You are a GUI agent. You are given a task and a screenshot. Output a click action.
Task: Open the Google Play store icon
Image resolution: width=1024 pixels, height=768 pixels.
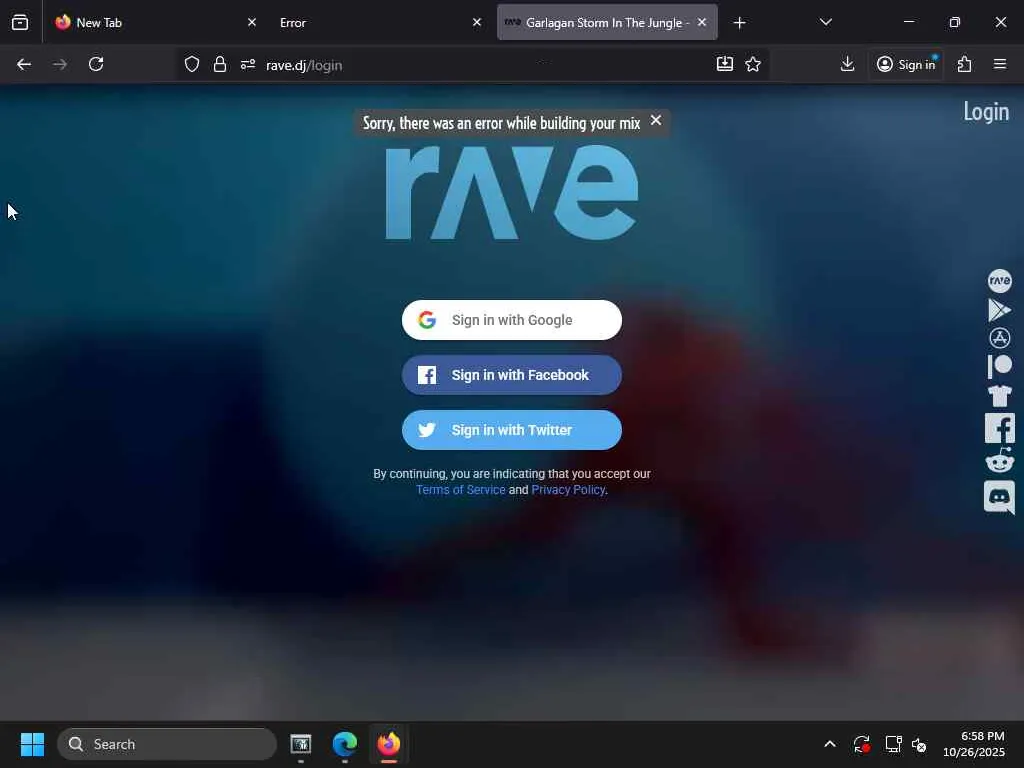click(x=999, y=310)
